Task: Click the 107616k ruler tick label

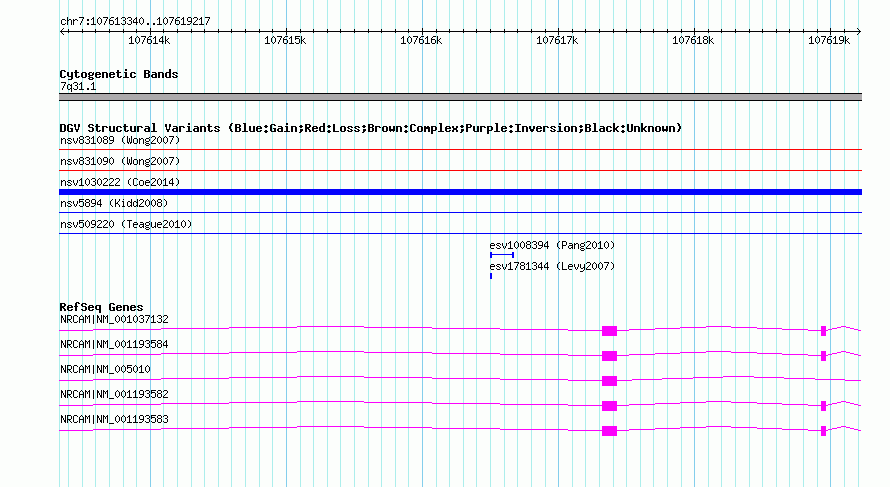Action: point(421,40)
